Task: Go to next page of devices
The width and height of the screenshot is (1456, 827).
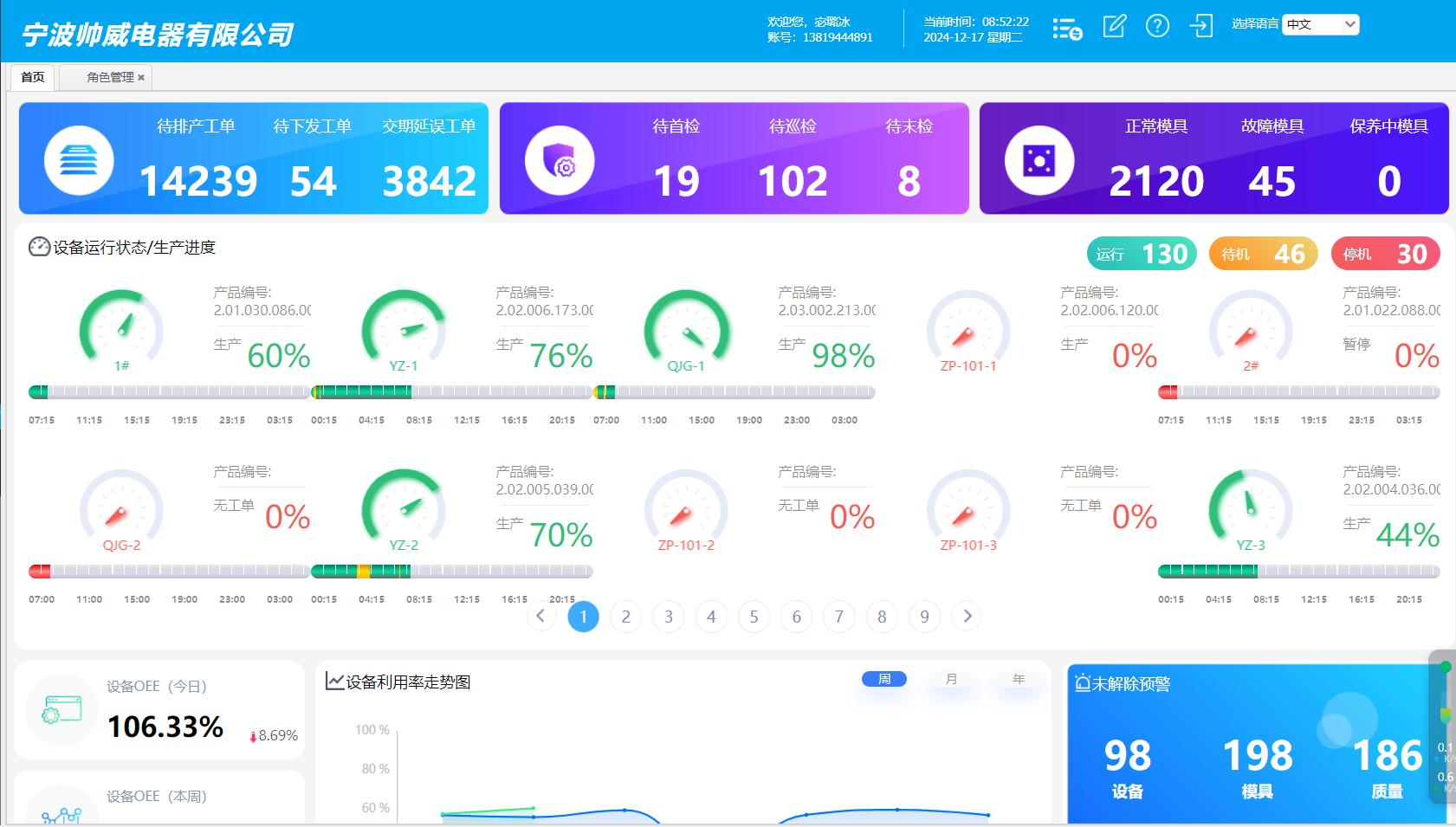Action: tap(967, 616)
